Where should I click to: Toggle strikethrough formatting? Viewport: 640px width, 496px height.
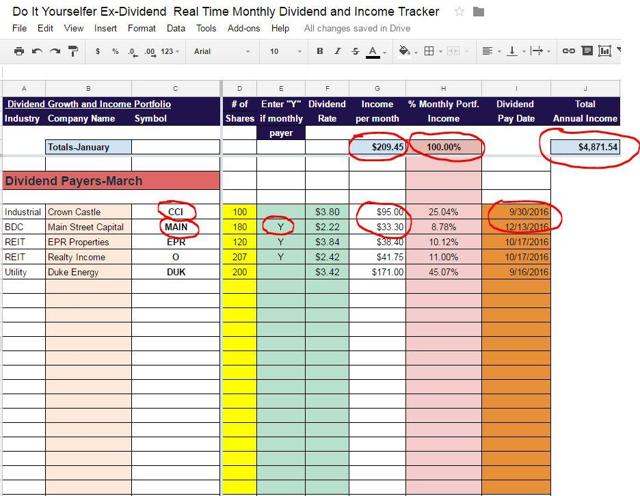(356, 51)
